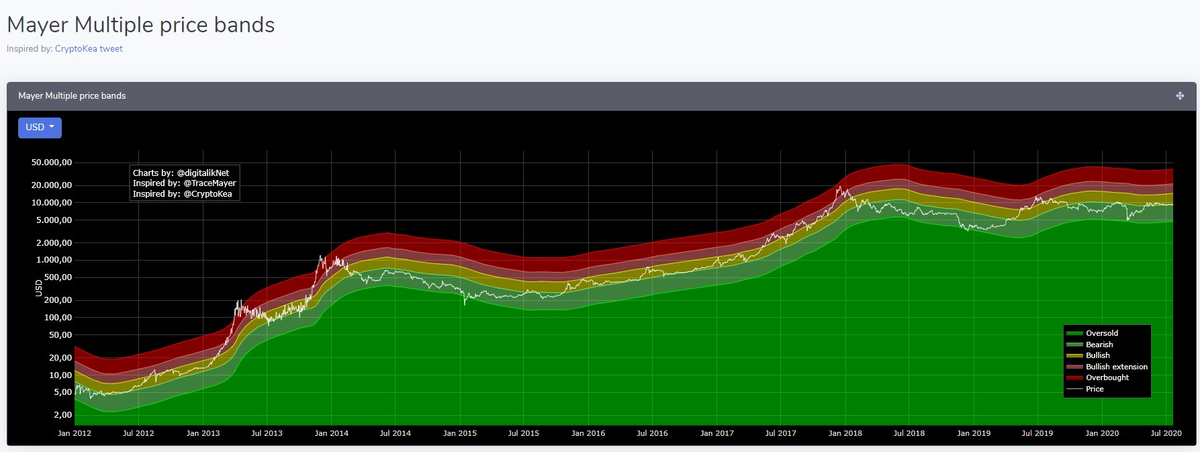Click the Jul 2017 axis label
Viewport: 1200px width, 452px height.
coord(780,433)
